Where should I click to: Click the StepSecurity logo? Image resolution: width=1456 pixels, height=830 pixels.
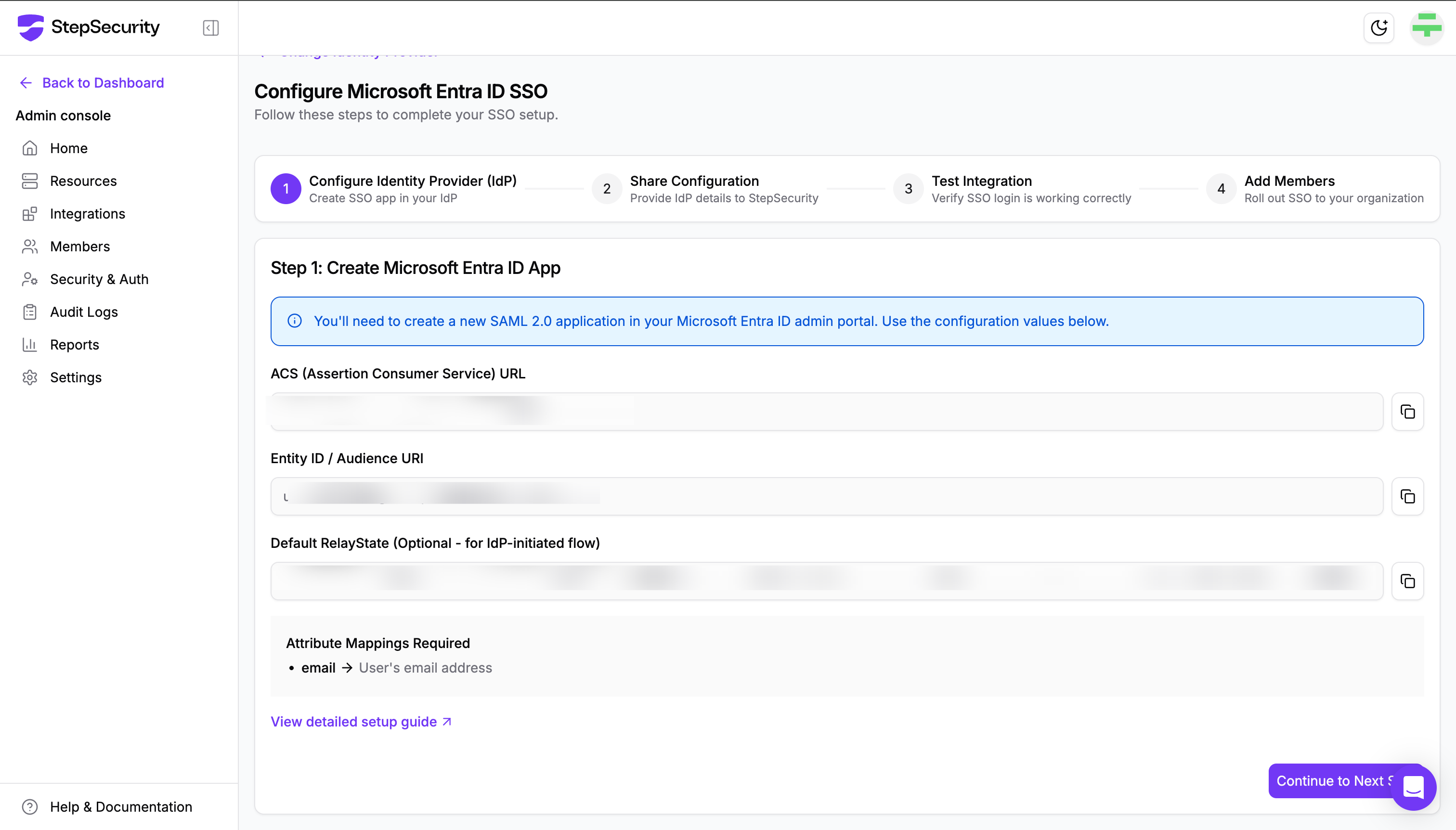pyautogui.click(x=89, y=27)
